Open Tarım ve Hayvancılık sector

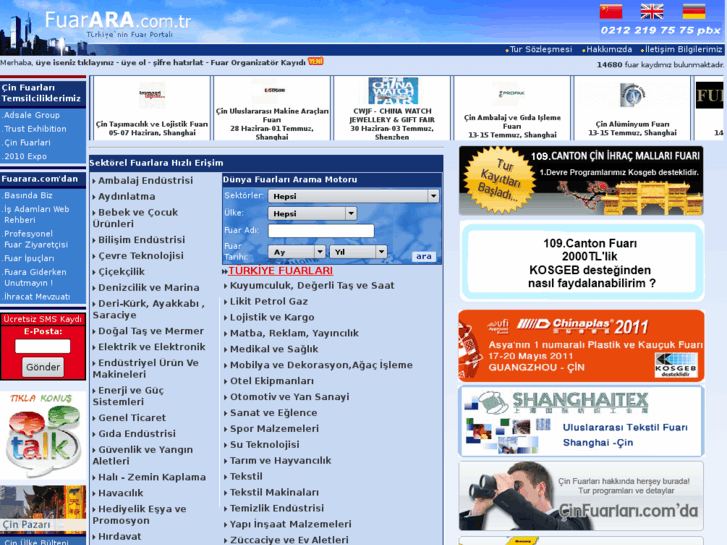(281, 460)
